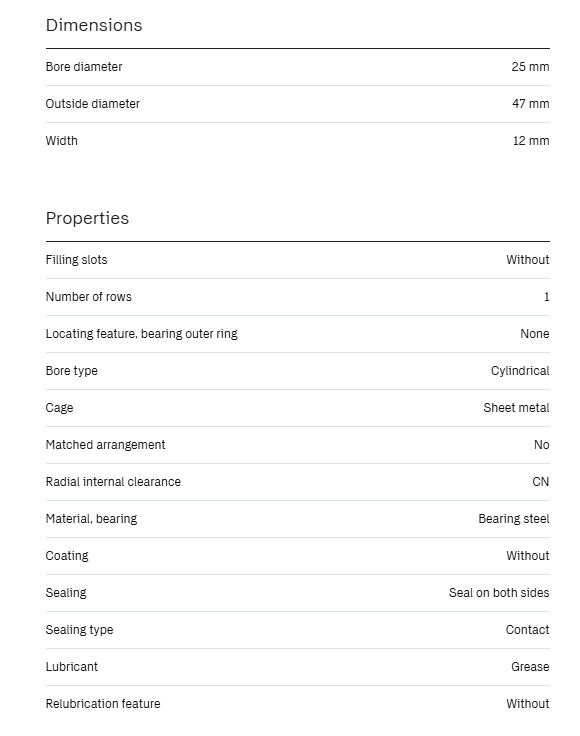Screen dimensions: 580x736
Task: Click the Cylindrical bore type value
Action: [x=520, y=371]
